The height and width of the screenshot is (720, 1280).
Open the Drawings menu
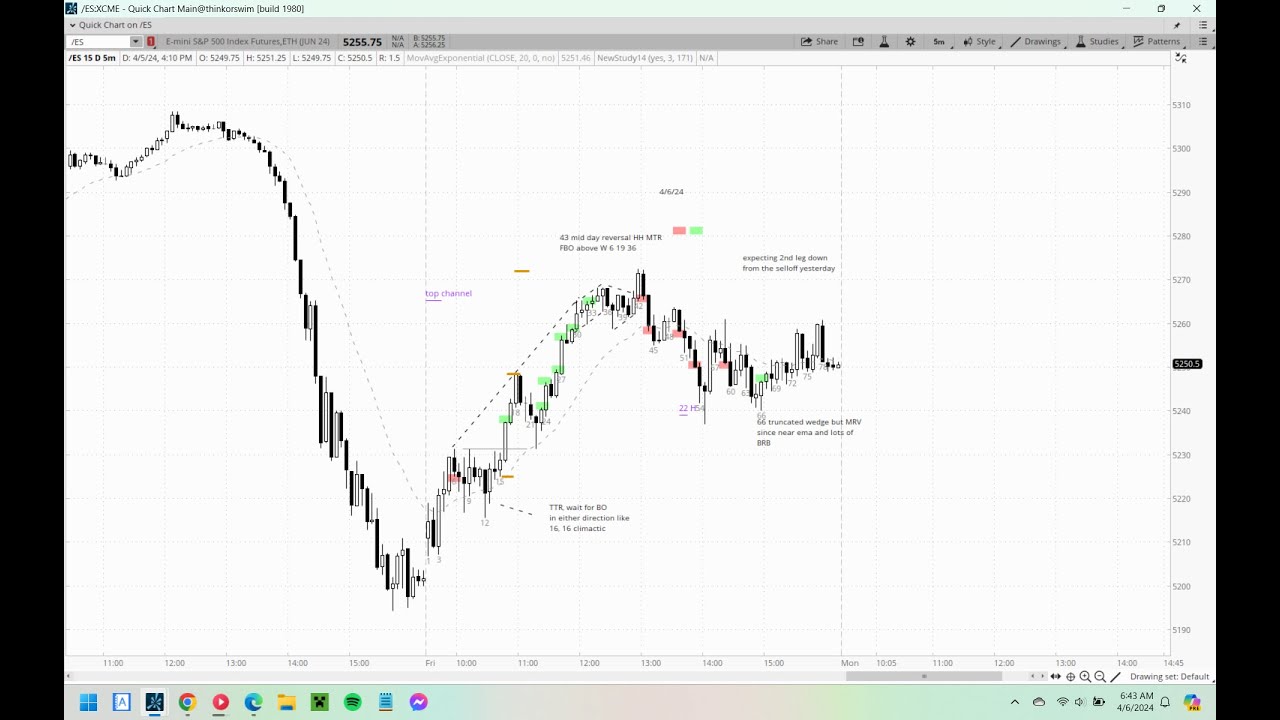[1035, 42]
